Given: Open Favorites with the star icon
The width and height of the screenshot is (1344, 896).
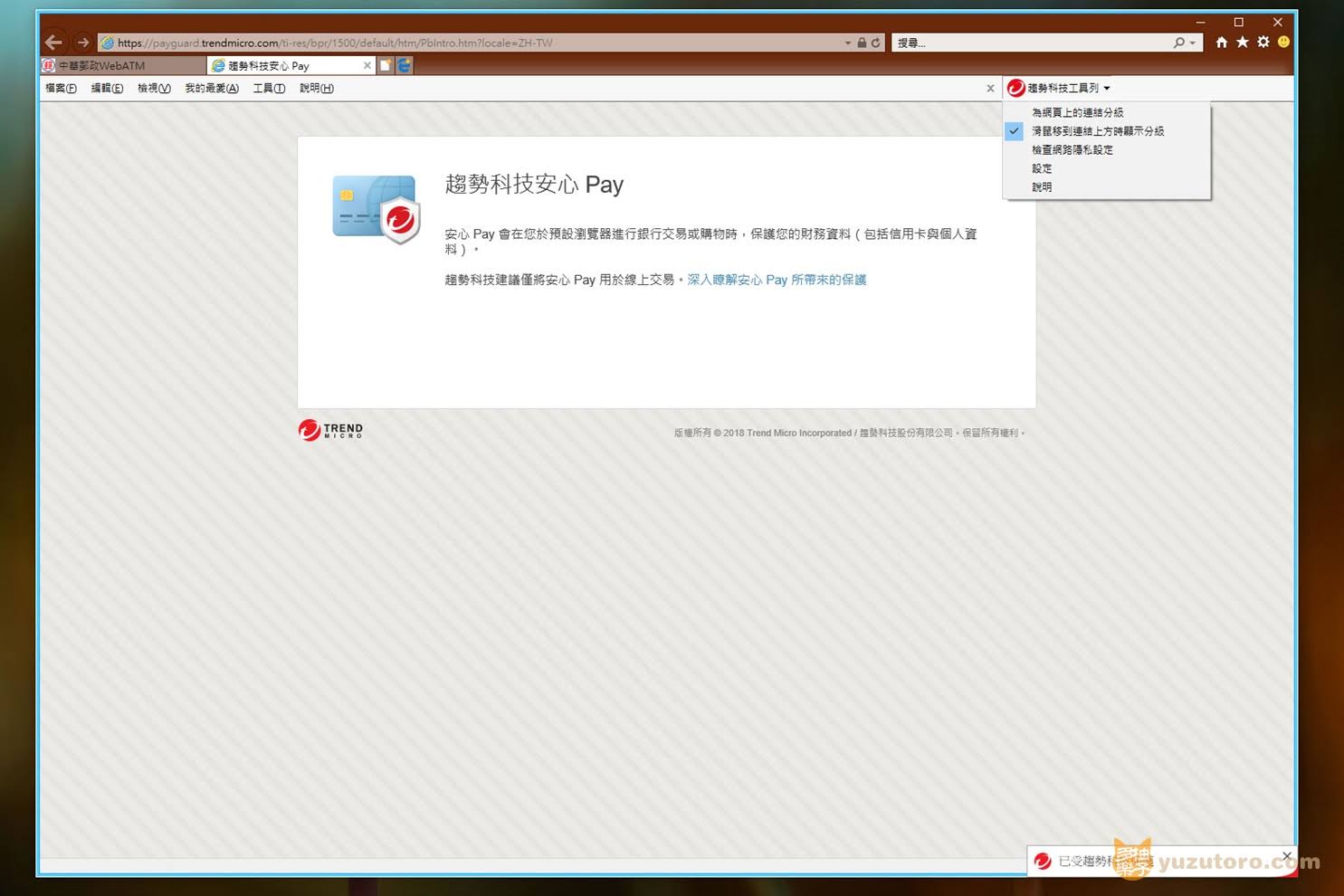Looking at the screenshot, I should 1243,42.
